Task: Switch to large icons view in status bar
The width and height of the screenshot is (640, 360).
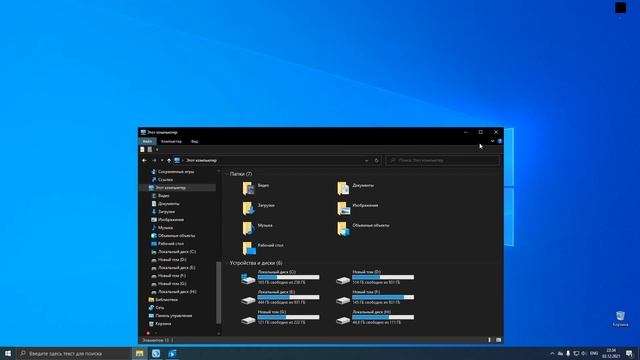Action: [x=498, y=340]
